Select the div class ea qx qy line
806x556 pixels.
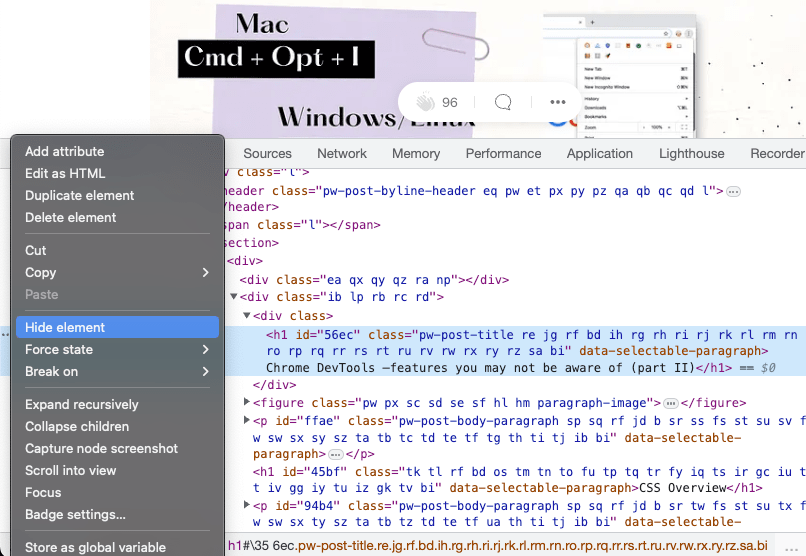(374, 280)
